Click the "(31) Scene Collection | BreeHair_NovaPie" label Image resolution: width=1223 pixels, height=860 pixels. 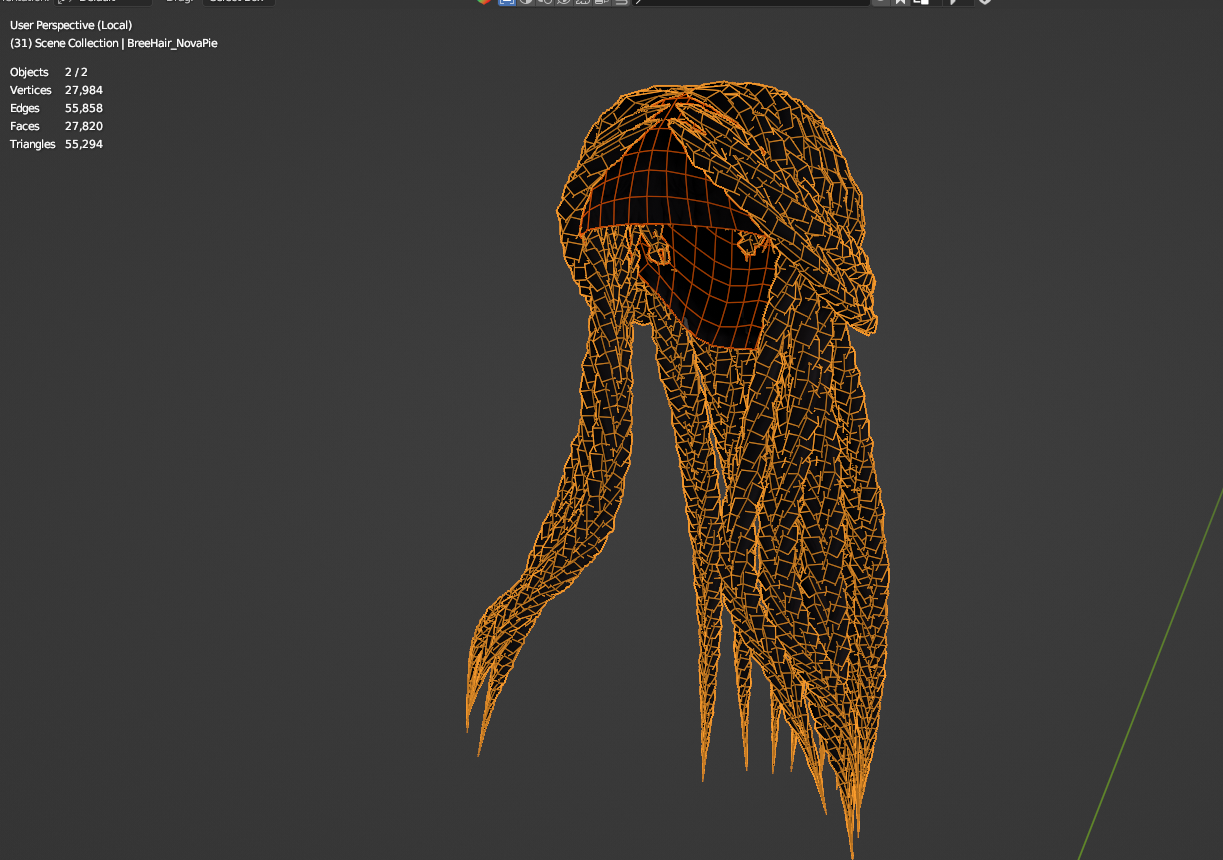click(114, 43)
